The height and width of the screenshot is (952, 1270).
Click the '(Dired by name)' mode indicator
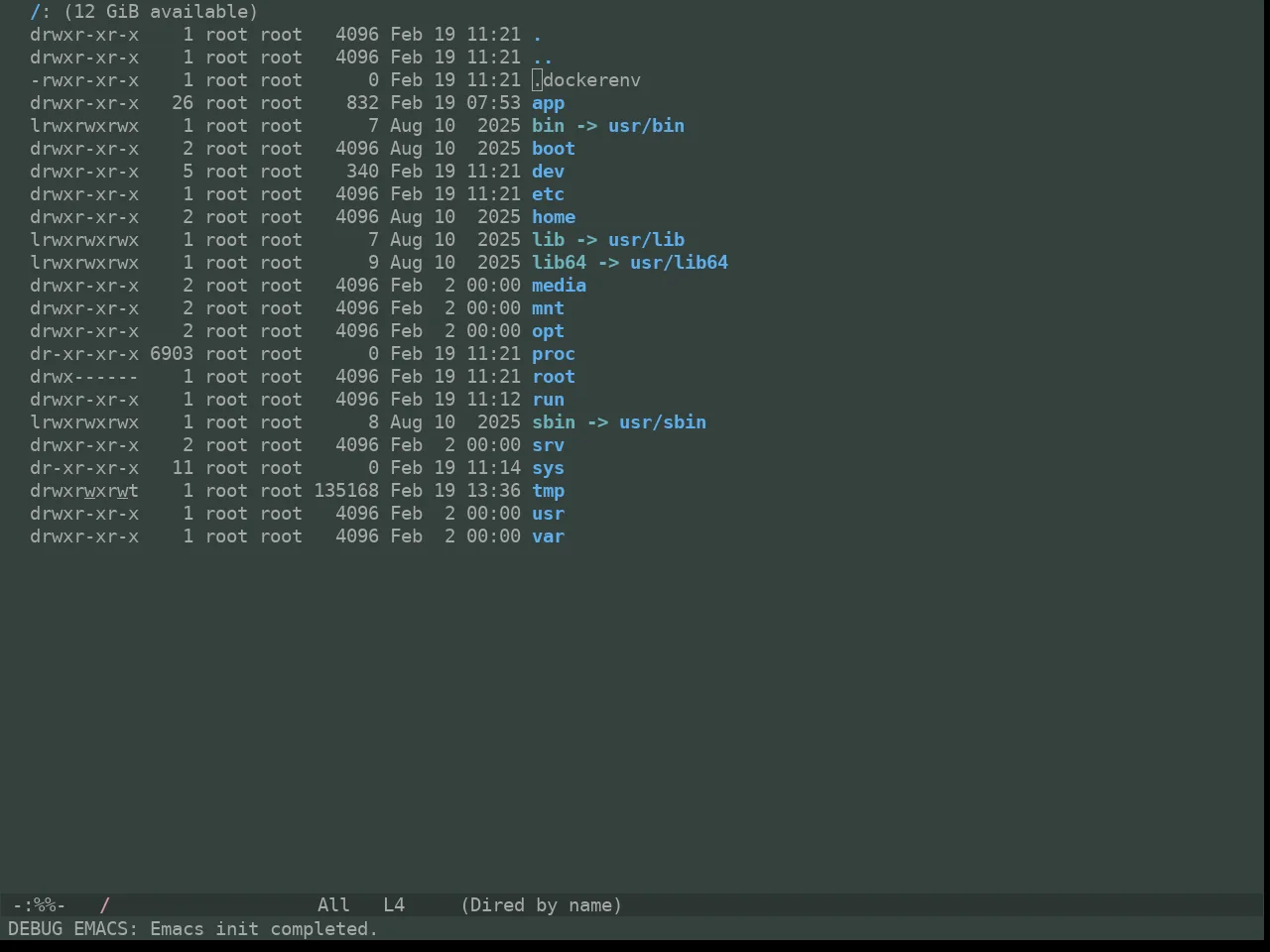[542, 905]
